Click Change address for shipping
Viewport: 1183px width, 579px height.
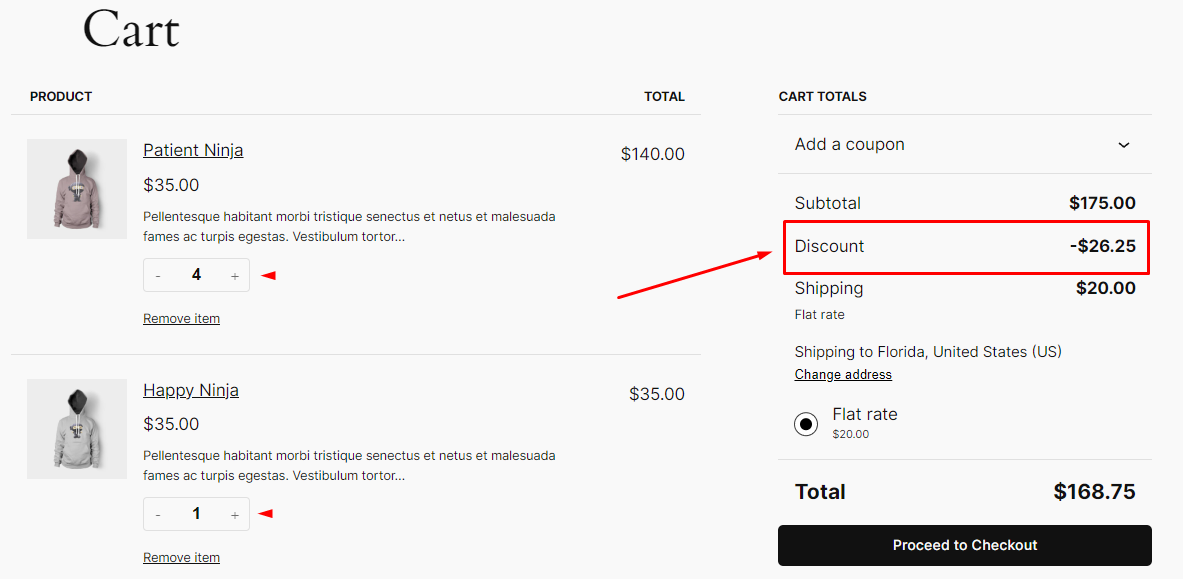point(842,374)
